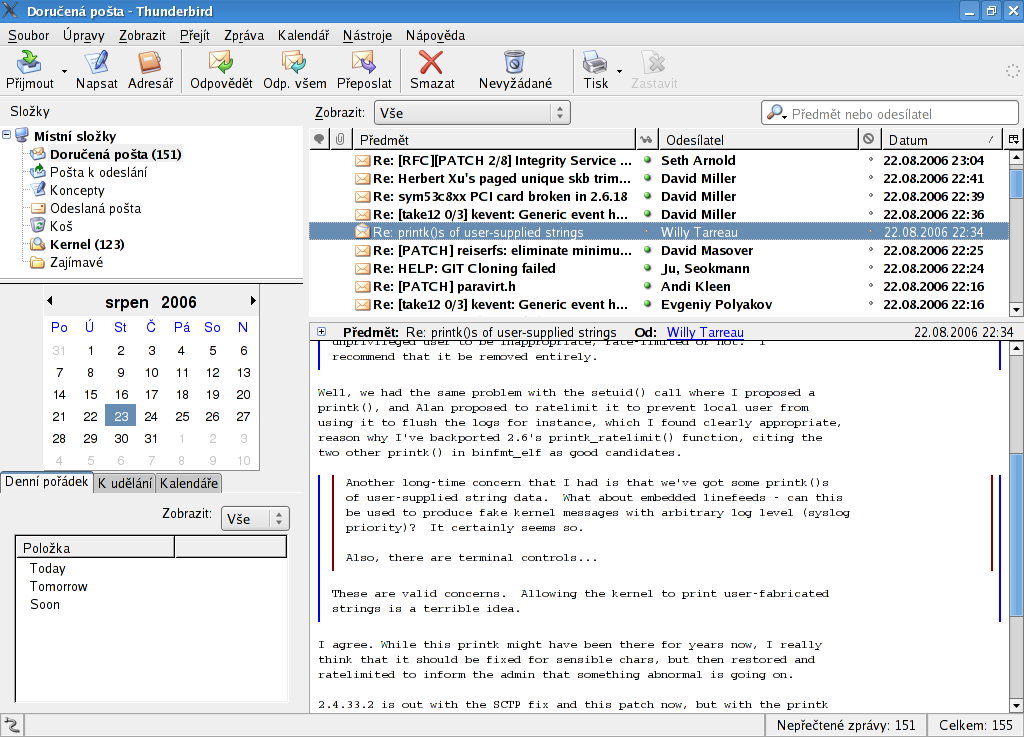Viewport: 1024px width, 737px height.
Task: Select day 23 in calendar
Action: 121,416
